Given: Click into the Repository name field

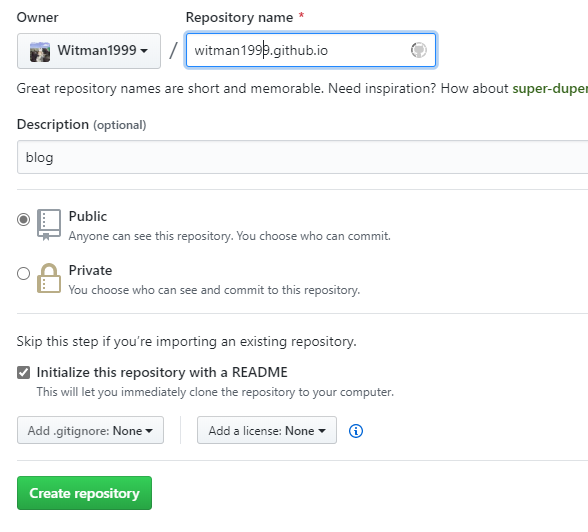Looking at the screenshot, I should [x=311, y=50].
